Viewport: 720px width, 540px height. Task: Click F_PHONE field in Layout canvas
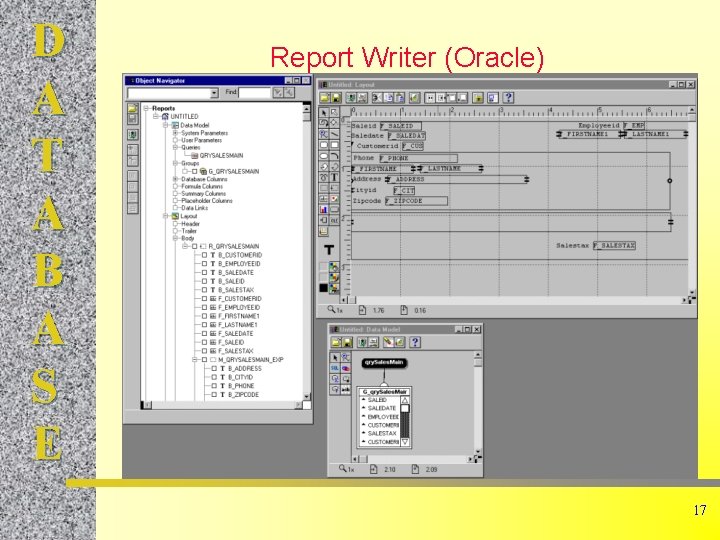pos(418,158)
